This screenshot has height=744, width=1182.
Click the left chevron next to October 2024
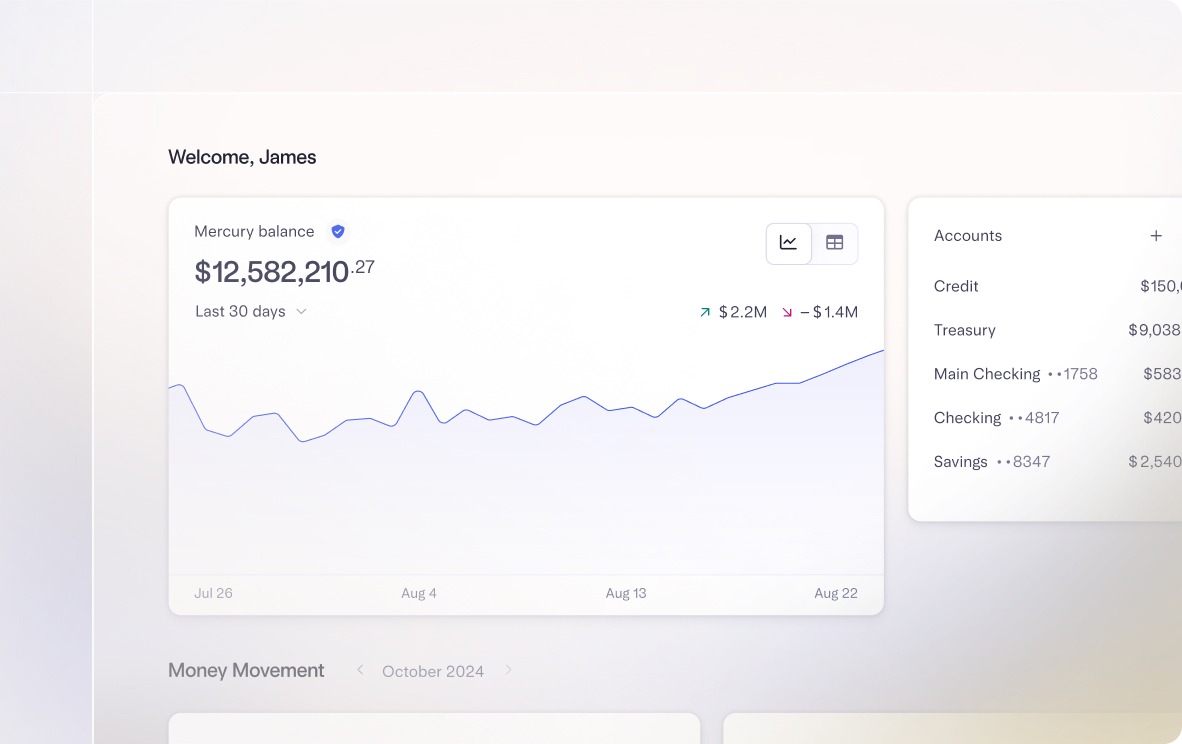click(359, 670)
